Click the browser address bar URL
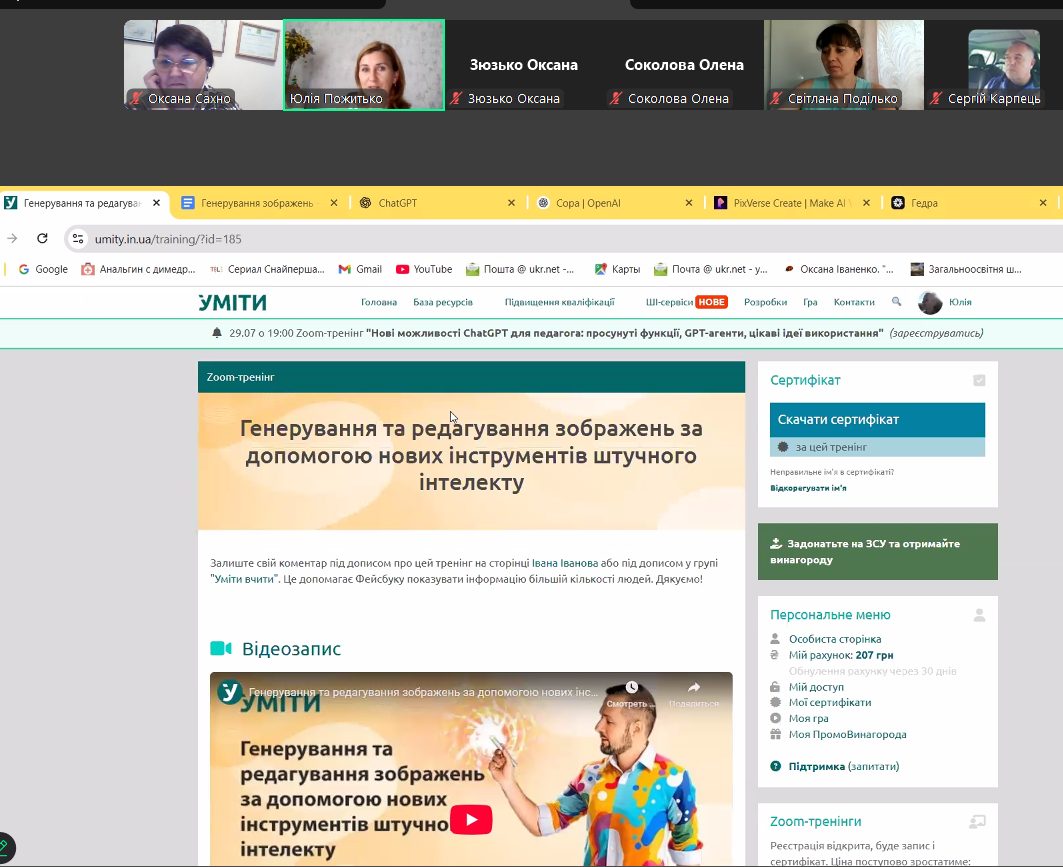Image resolution: width=1063 pixels, height=867 pixels. pyautogui.click(x=168, y=239)
